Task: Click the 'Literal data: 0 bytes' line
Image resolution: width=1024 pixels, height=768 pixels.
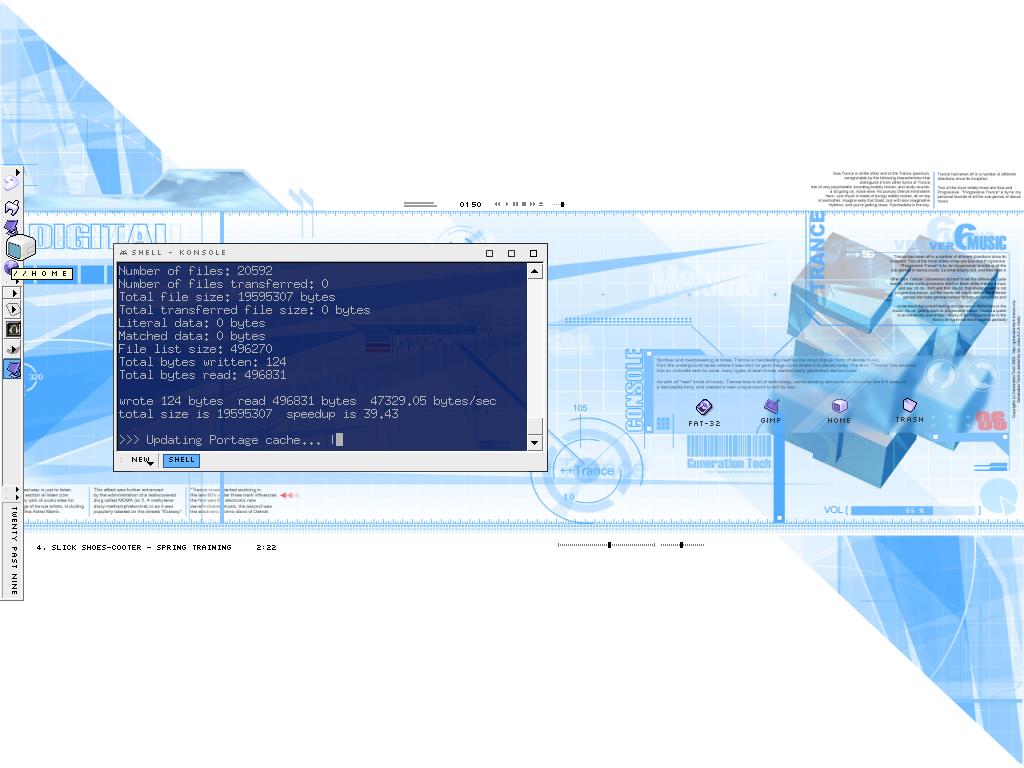Action: point(192,323)
